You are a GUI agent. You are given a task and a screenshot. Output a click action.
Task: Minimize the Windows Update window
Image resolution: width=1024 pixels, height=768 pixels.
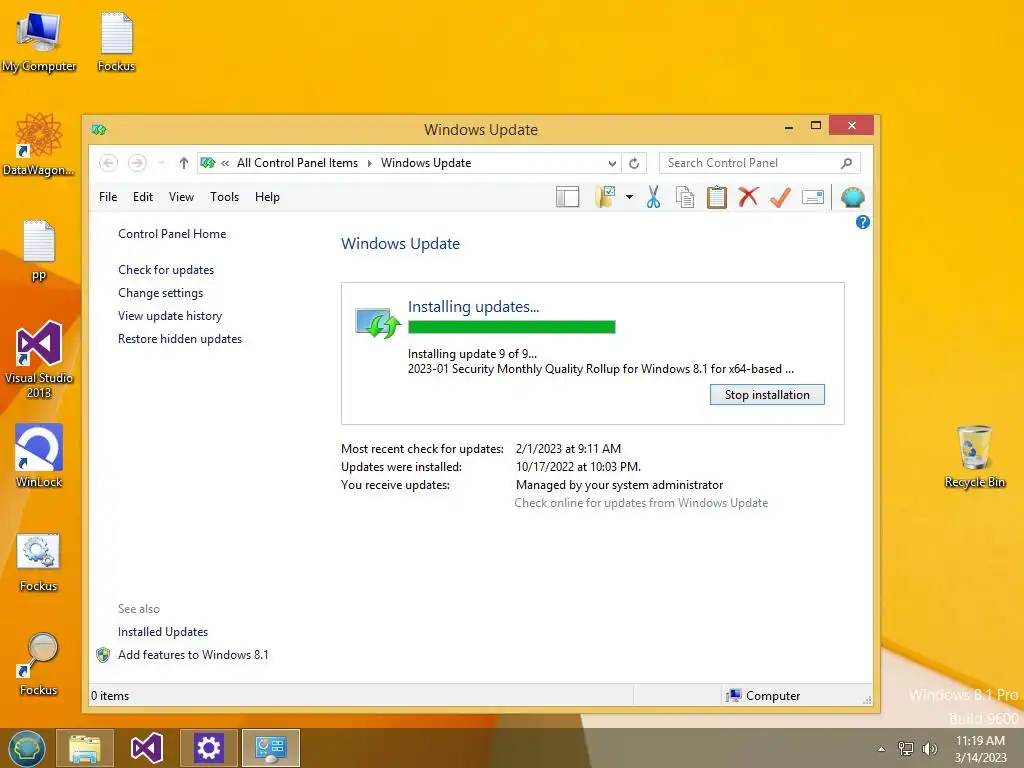click(x=789, y=126)
